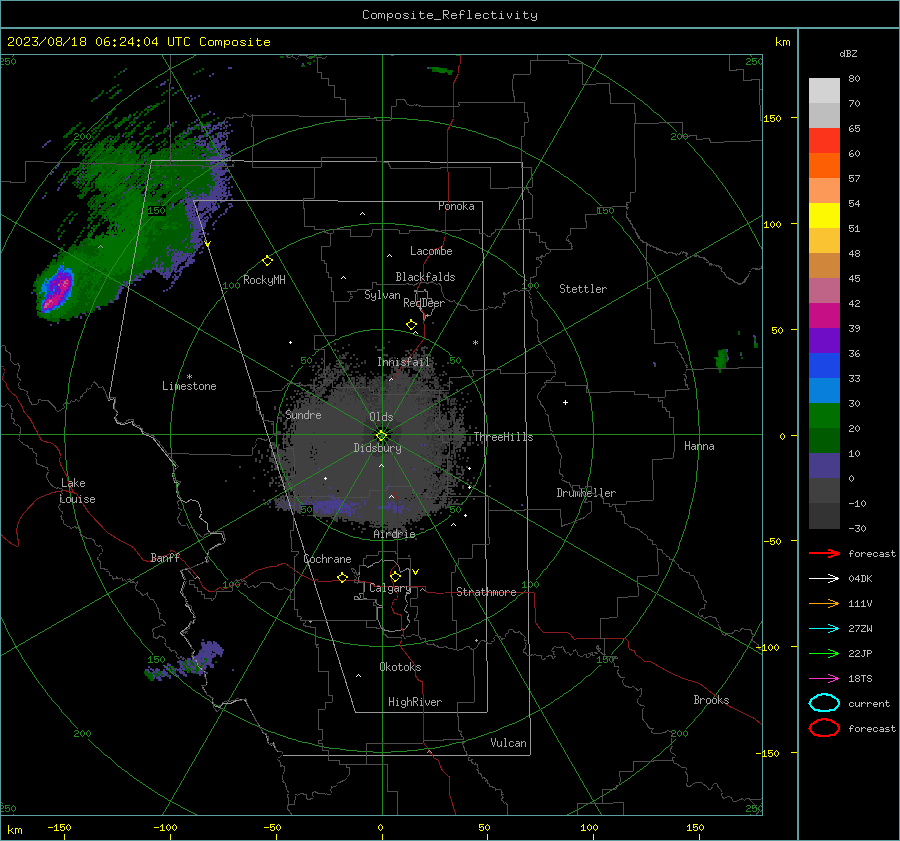Select the 20-30 dBZ green swatch

tap(824, 415)
